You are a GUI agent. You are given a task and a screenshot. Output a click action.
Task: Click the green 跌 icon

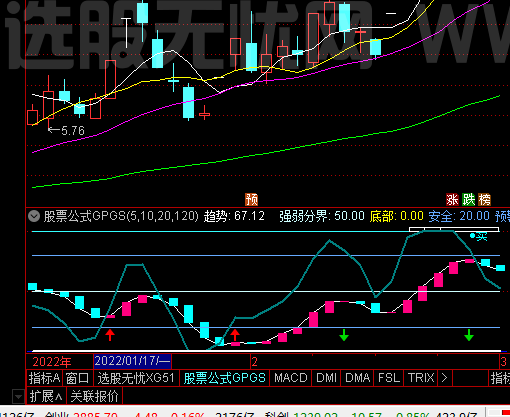pyautogui.click(x=469, y=200)
